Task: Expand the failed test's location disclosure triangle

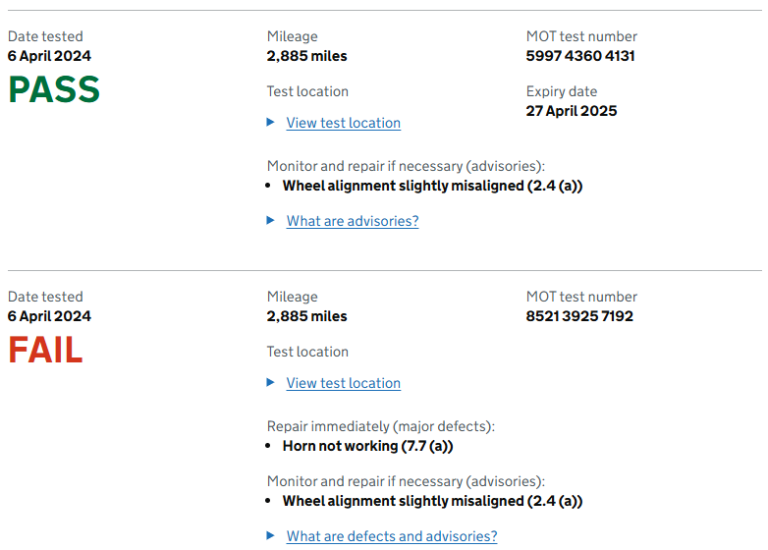Action: click(x=270, y=382)
